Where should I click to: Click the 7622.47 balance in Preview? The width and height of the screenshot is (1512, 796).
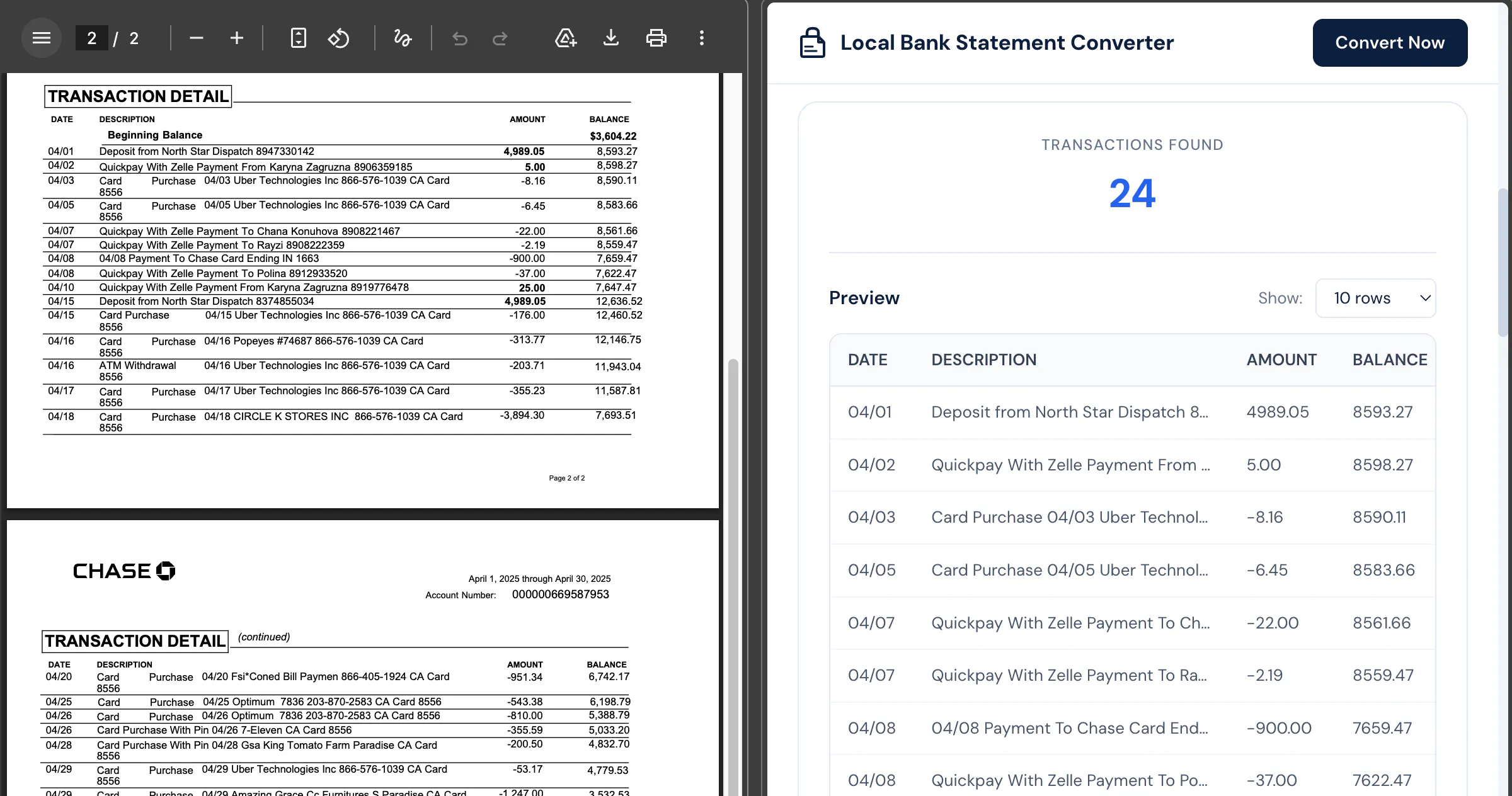point(1382,780)
